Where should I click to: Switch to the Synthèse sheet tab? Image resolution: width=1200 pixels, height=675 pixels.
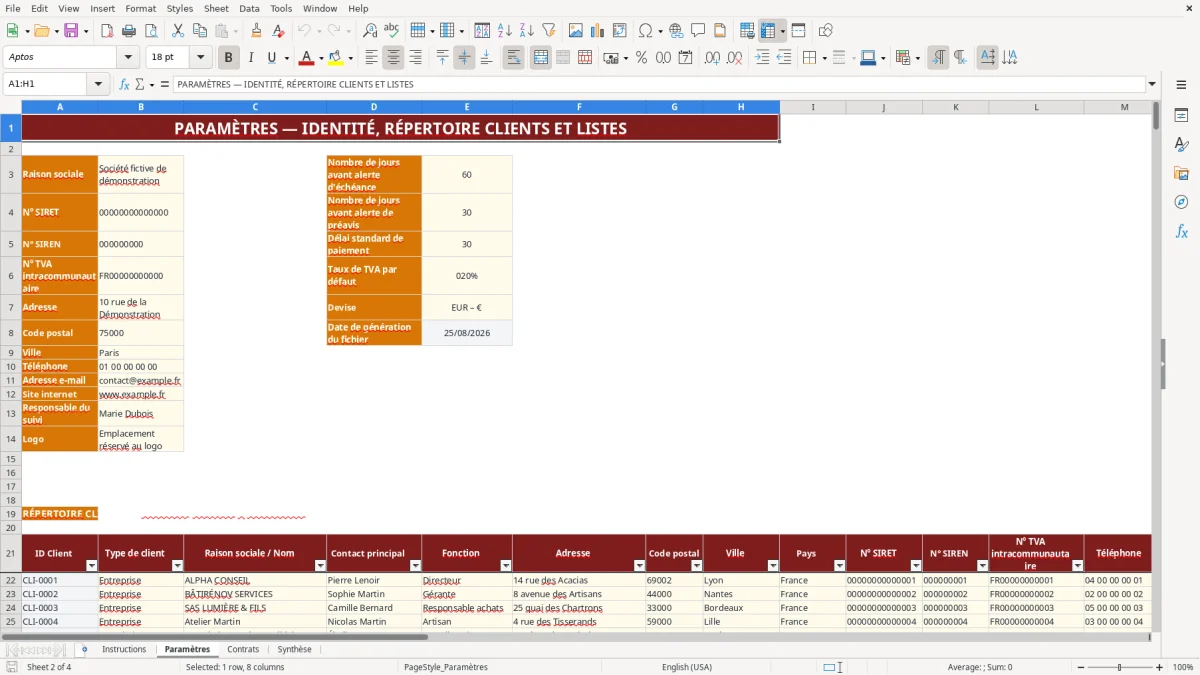click(x=294, y=650)
